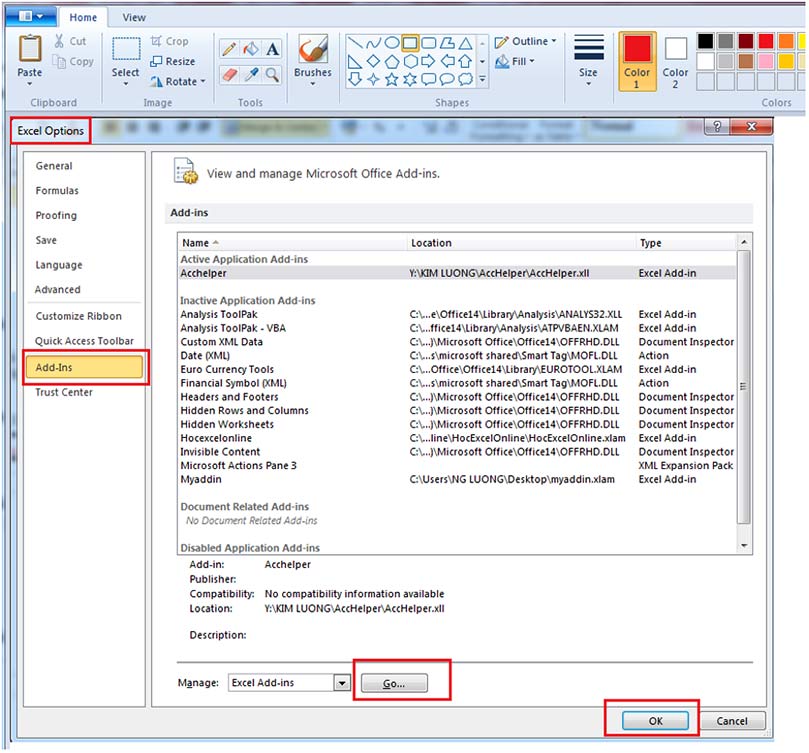Screen dimensions: 809x753
Task: Close the Excel Options dialog
Action: click(752, 126)
